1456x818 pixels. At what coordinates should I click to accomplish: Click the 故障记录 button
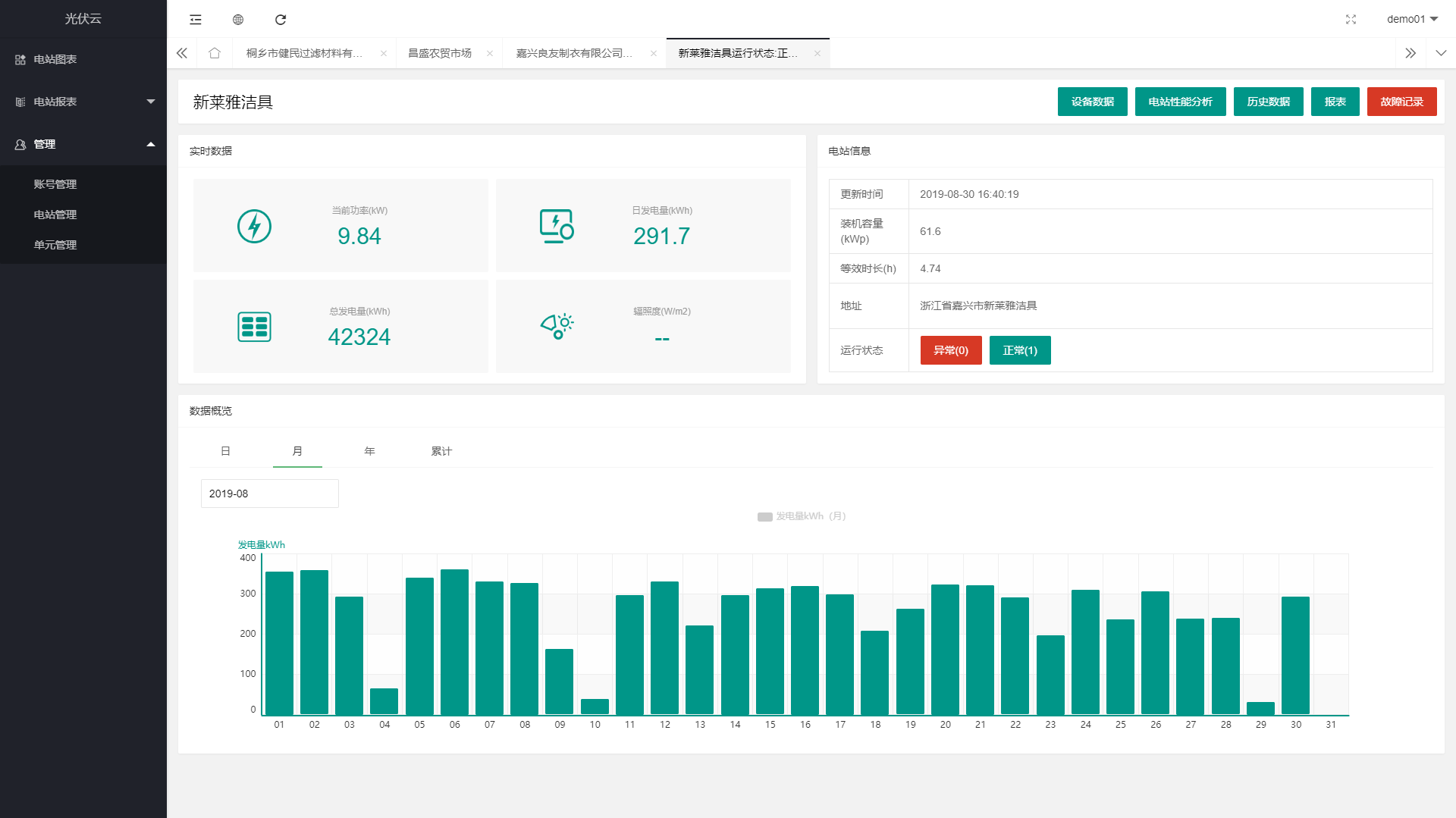click(1401, 102)
